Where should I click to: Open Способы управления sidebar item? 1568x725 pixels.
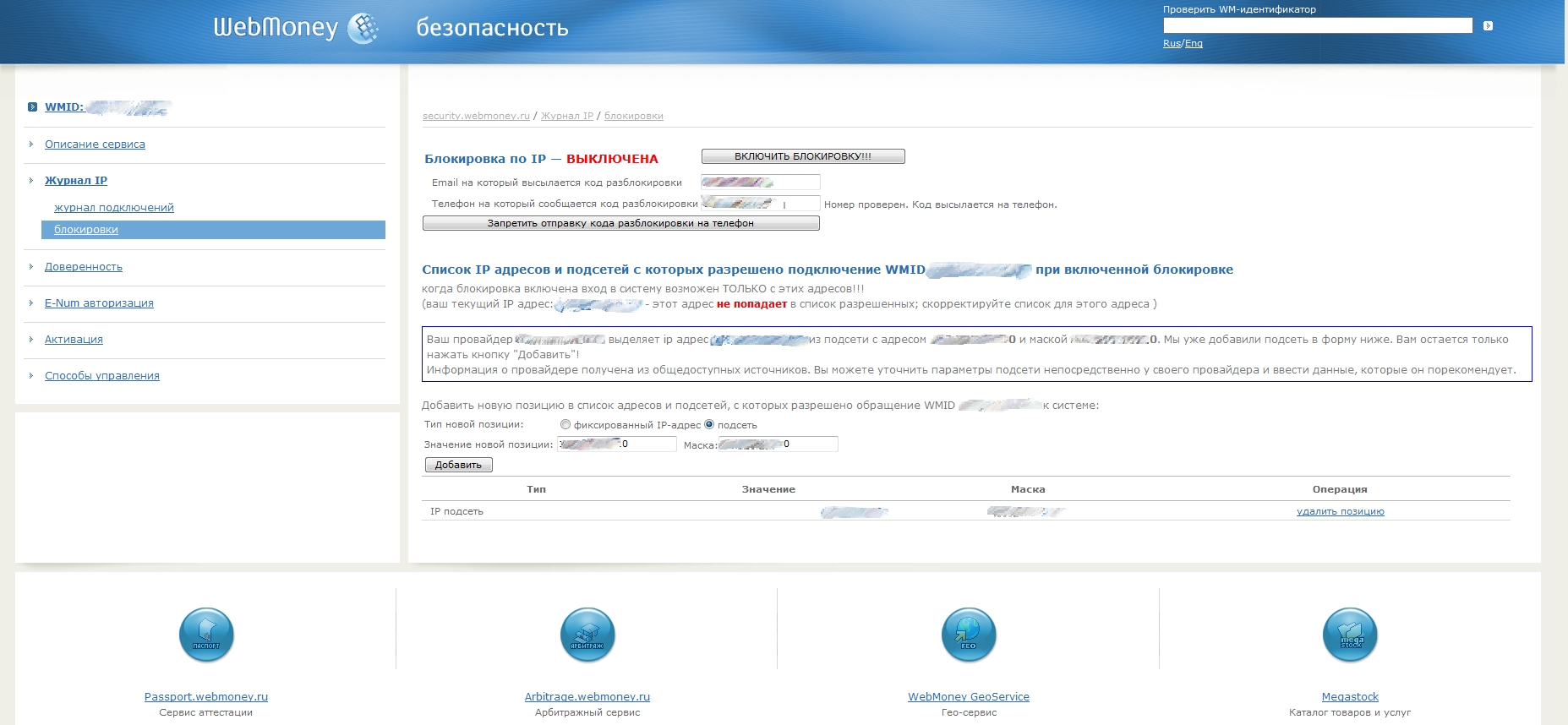pos(102,376)
